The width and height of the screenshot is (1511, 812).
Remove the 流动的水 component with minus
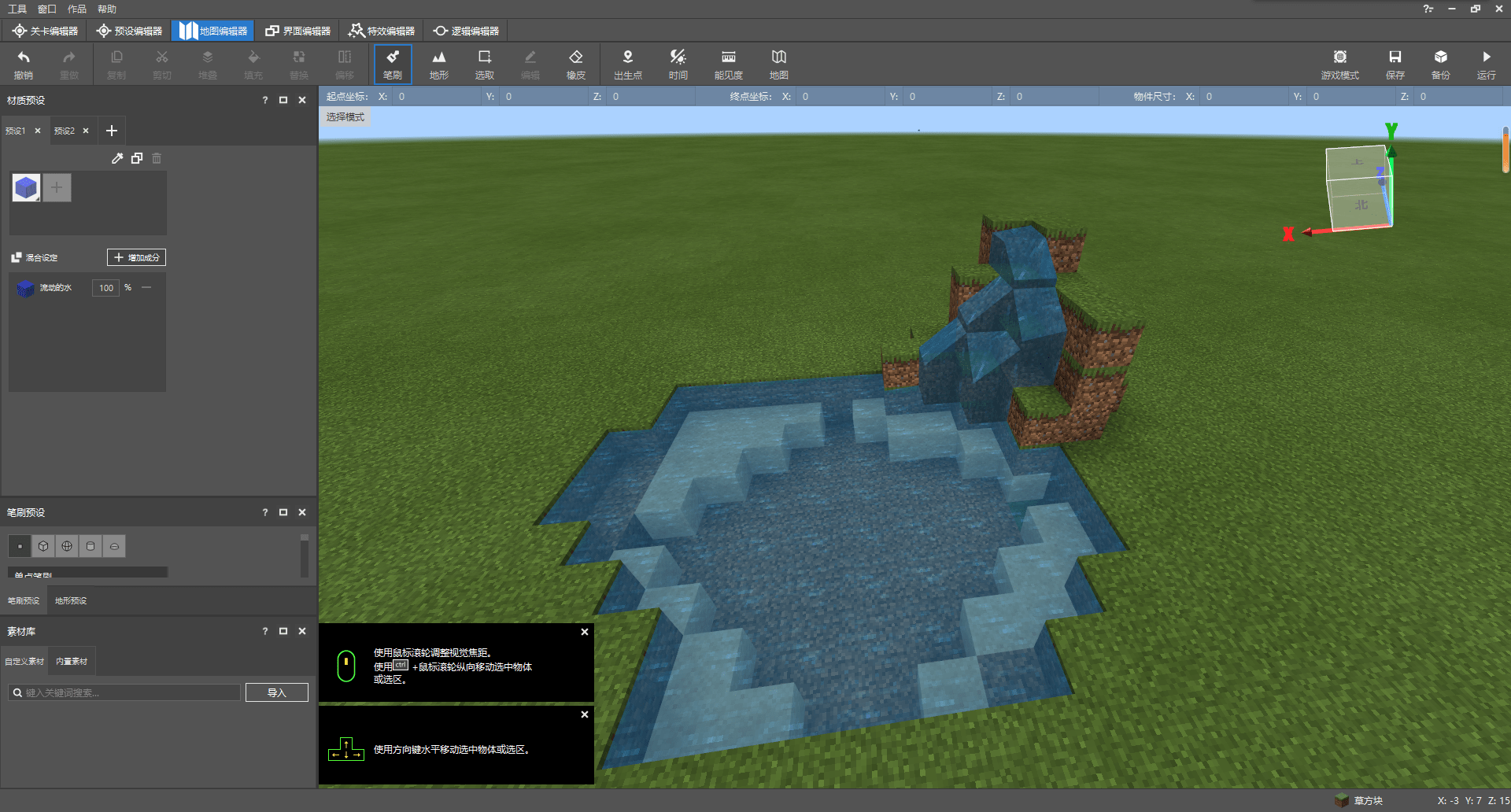pos(146,287)
